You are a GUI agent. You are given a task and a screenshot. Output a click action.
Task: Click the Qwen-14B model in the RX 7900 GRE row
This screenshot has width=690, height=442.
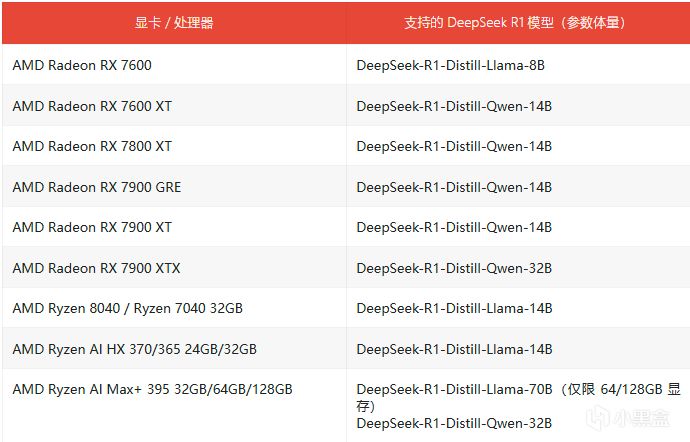[x=454, y=187]
